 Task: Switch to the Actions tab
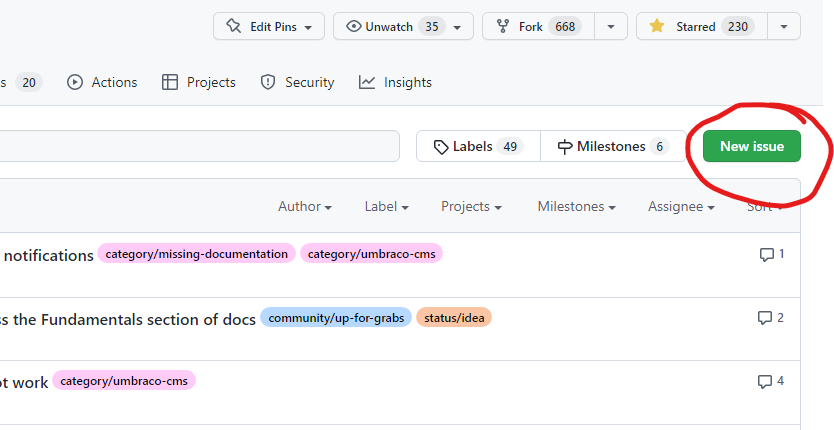(102, 82)
